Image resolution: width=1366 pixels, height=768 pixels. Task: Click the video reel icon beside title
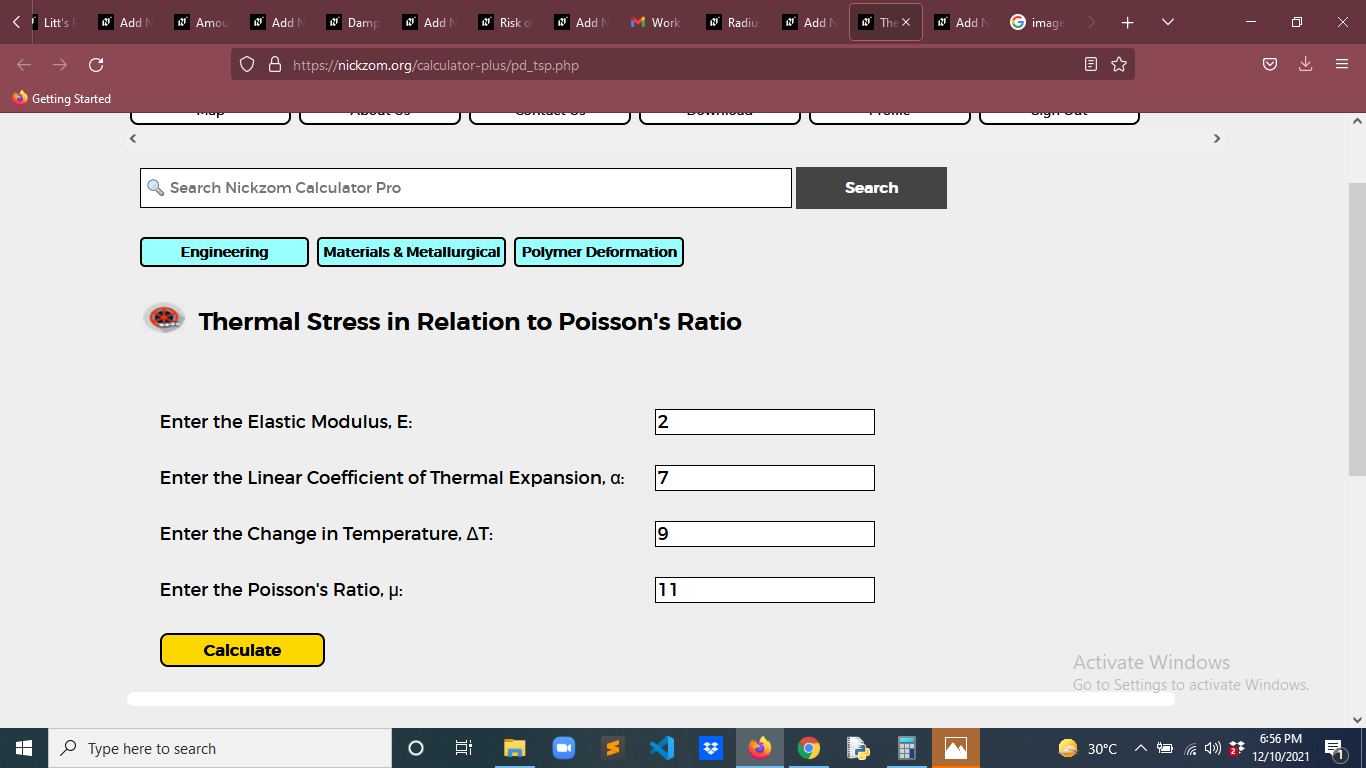click(x=164, y=318)
